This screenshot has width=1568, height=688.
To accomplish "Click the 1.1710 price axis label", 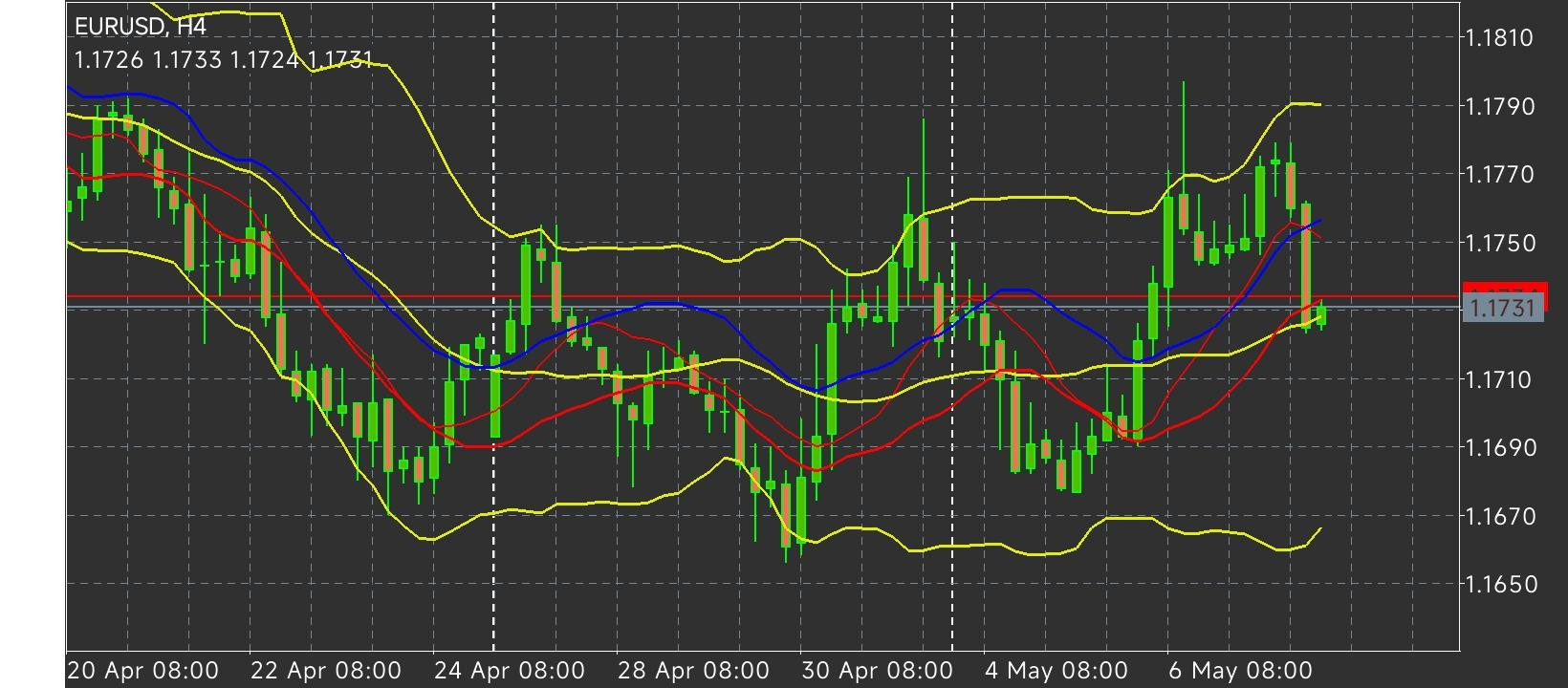I will click(1499, 379).
